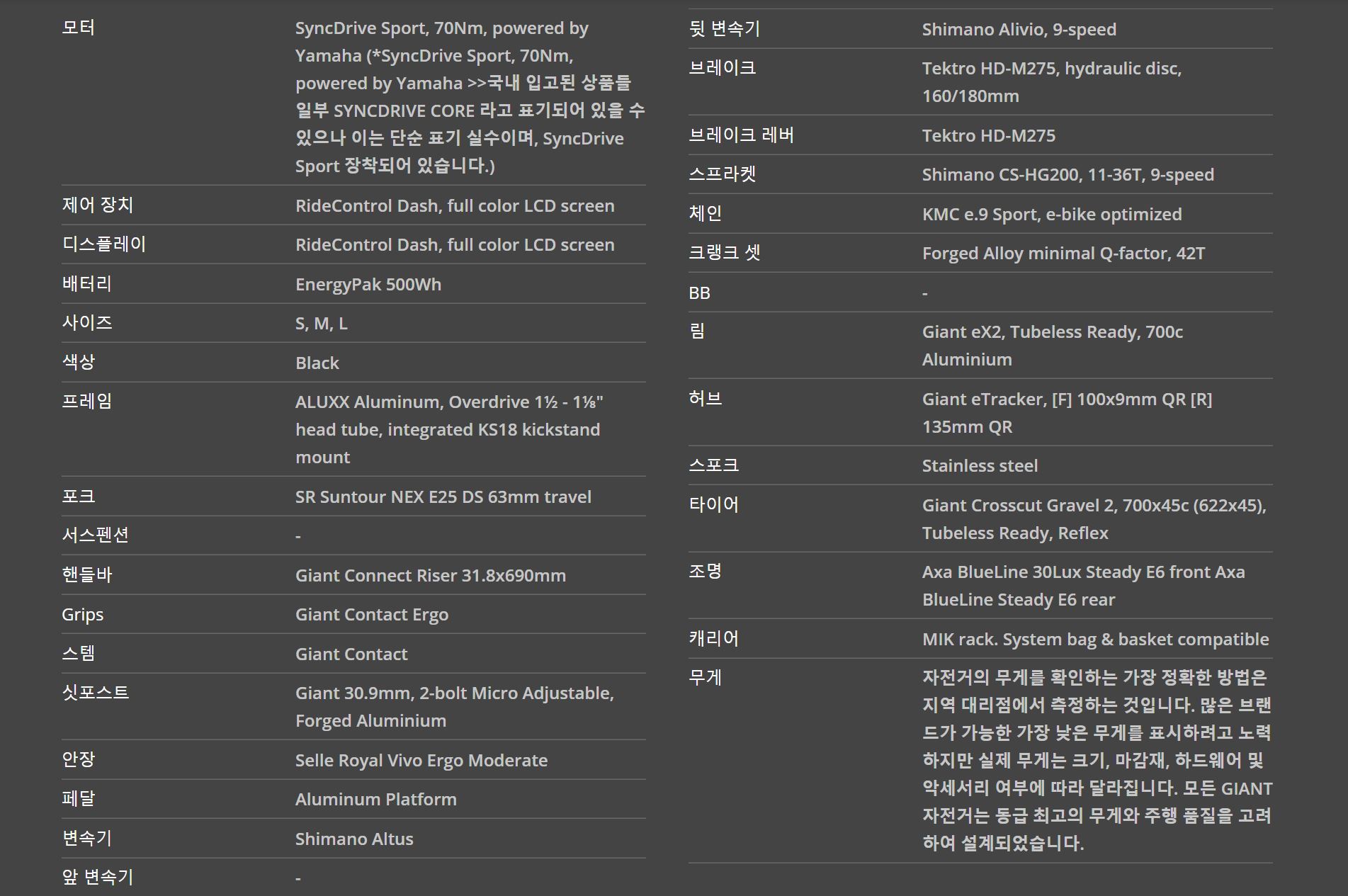Click the 무게 label
This screenshot has width=1348, height=896.
pos(705,677)
